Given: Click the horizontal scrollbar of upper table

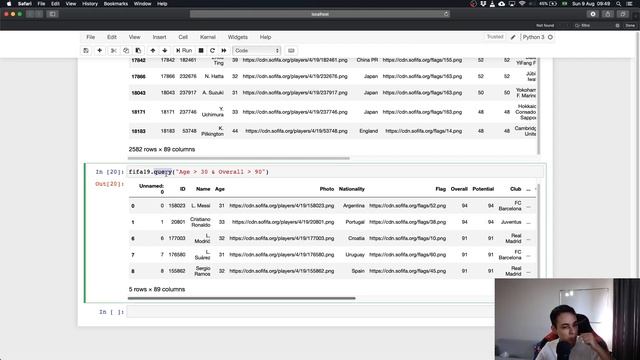Looking at the screenshot, I should pos(239,158).
